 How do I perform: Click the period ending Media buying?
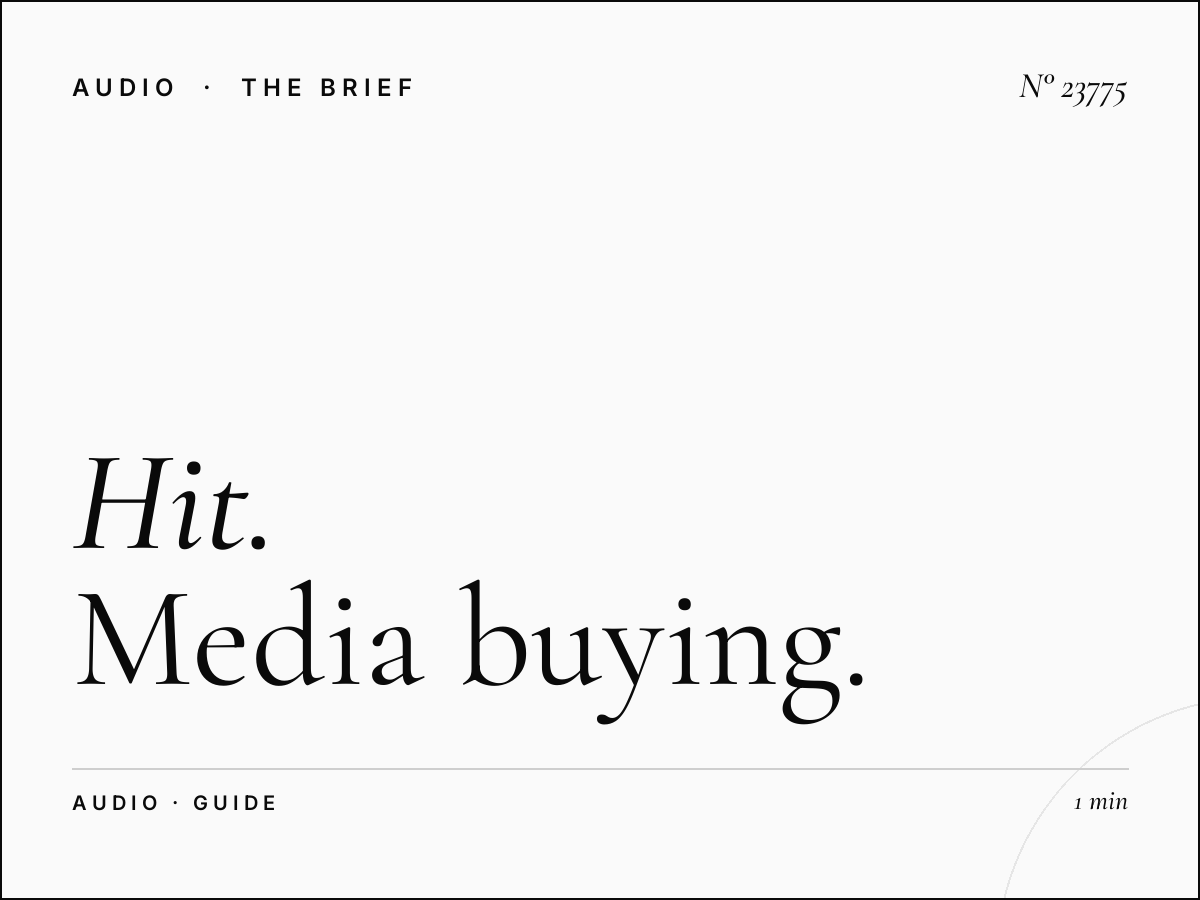pyautogui.click(x=855, y=680)
